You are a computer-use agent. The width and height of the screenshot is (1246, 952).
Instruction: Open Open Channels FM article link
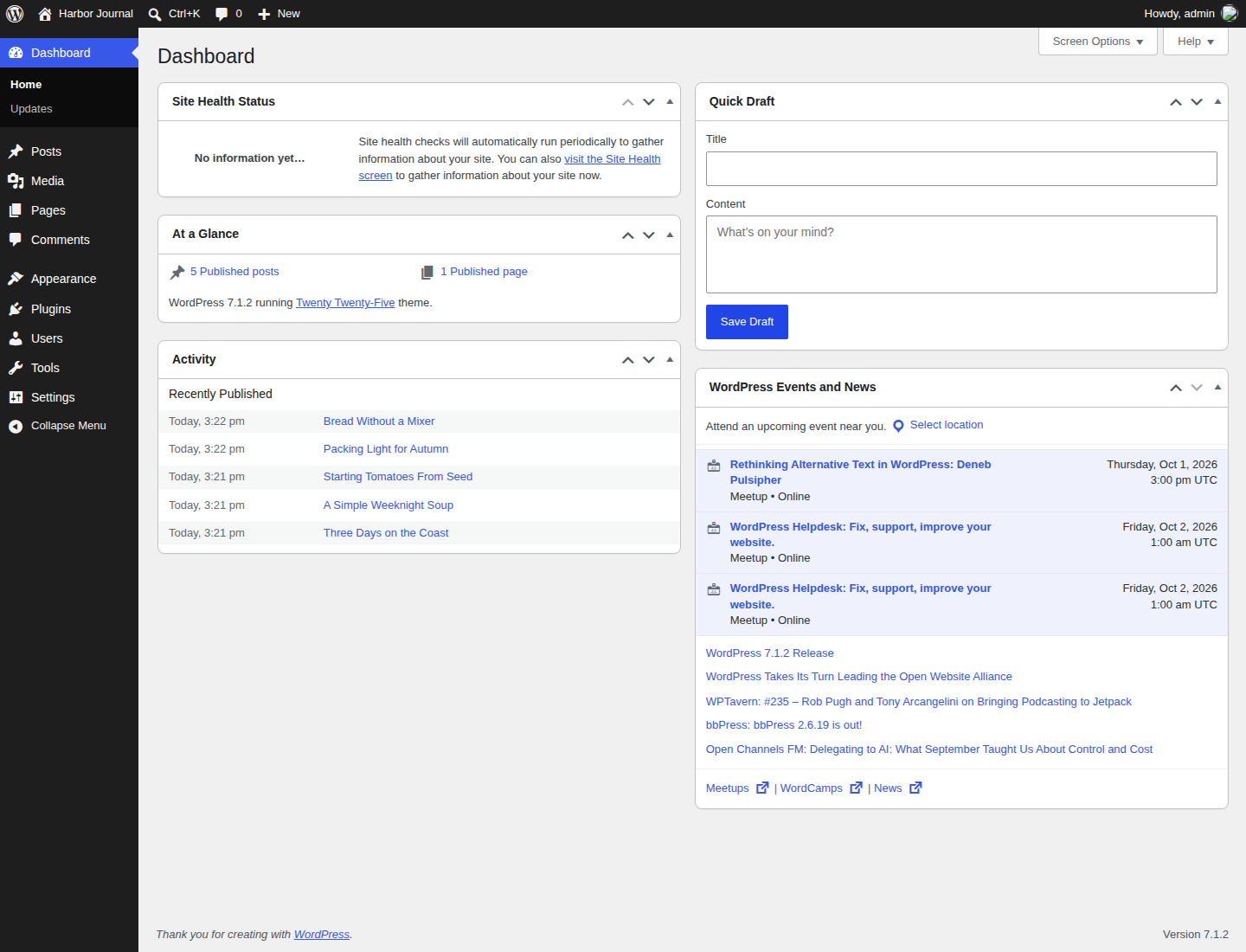pyautogui.click(x=929, y=749)
